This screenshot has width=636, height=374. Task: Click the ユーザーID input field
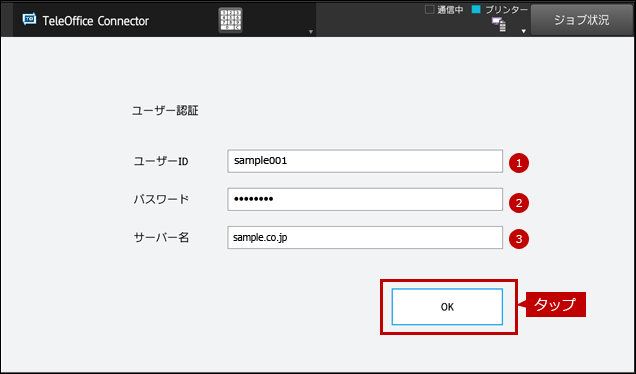coord(365,161)
